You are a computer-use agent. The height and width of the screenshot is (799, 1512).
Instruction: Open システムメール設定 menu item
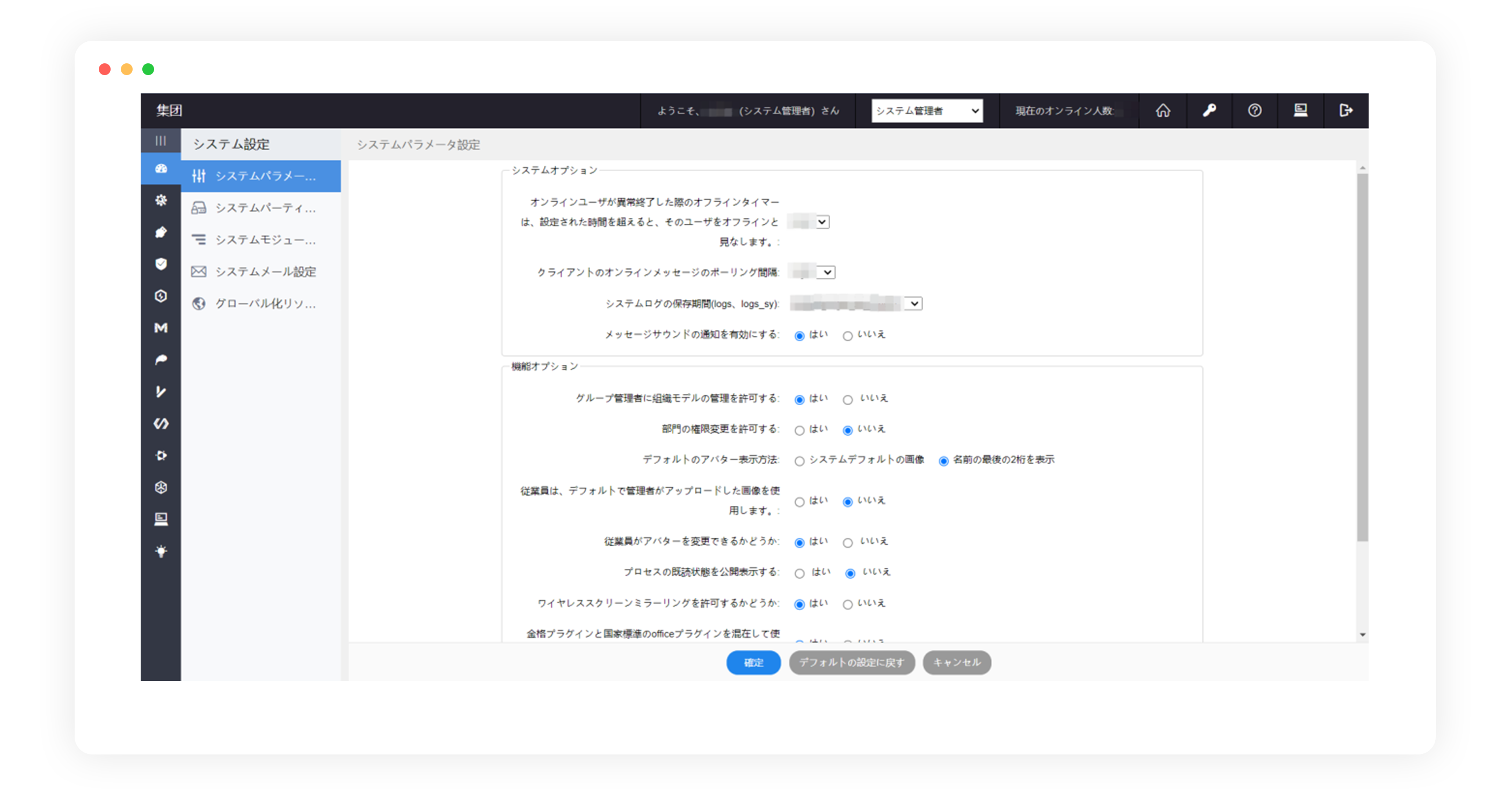click(x=265, y=272)
